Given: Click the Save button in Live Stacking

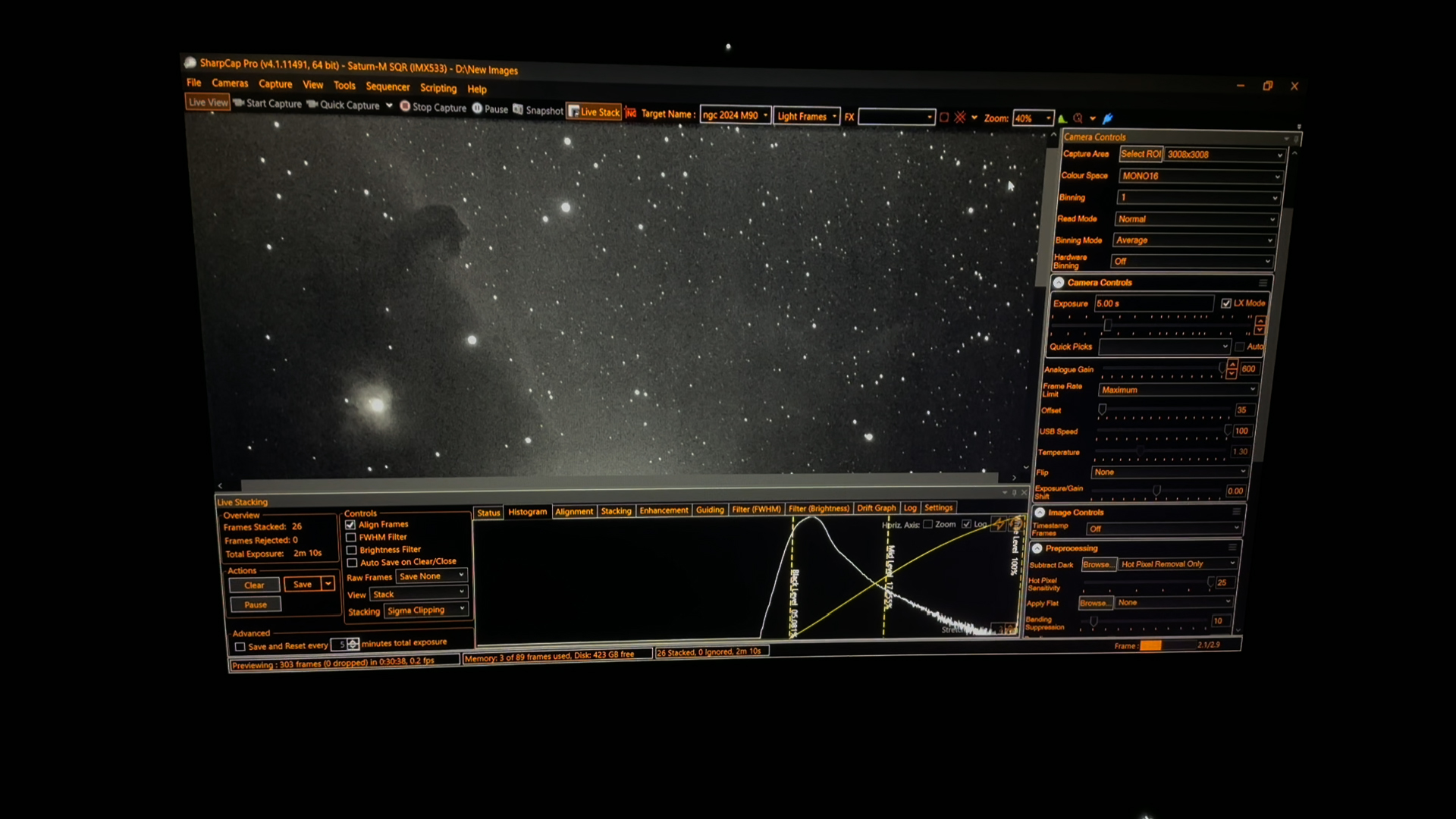Looking at the screenshot, I should [303, 584].
